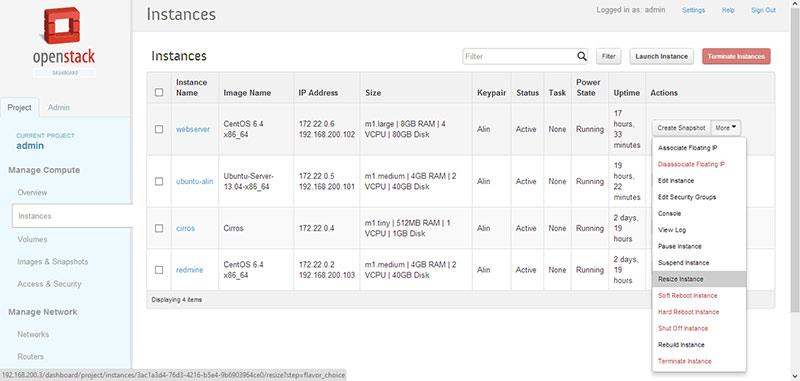This screenshot has width=800, height=381.
Task: Open the redmine instance link
Action: click(190, 270)
